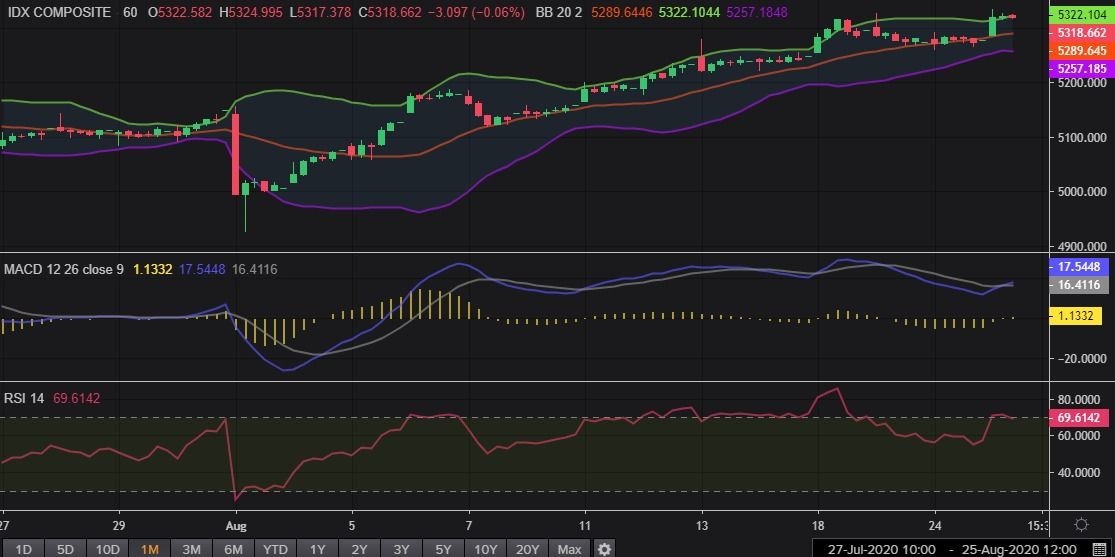Show Max time range
Viewport: 1115px width, 557px height.
569,549
